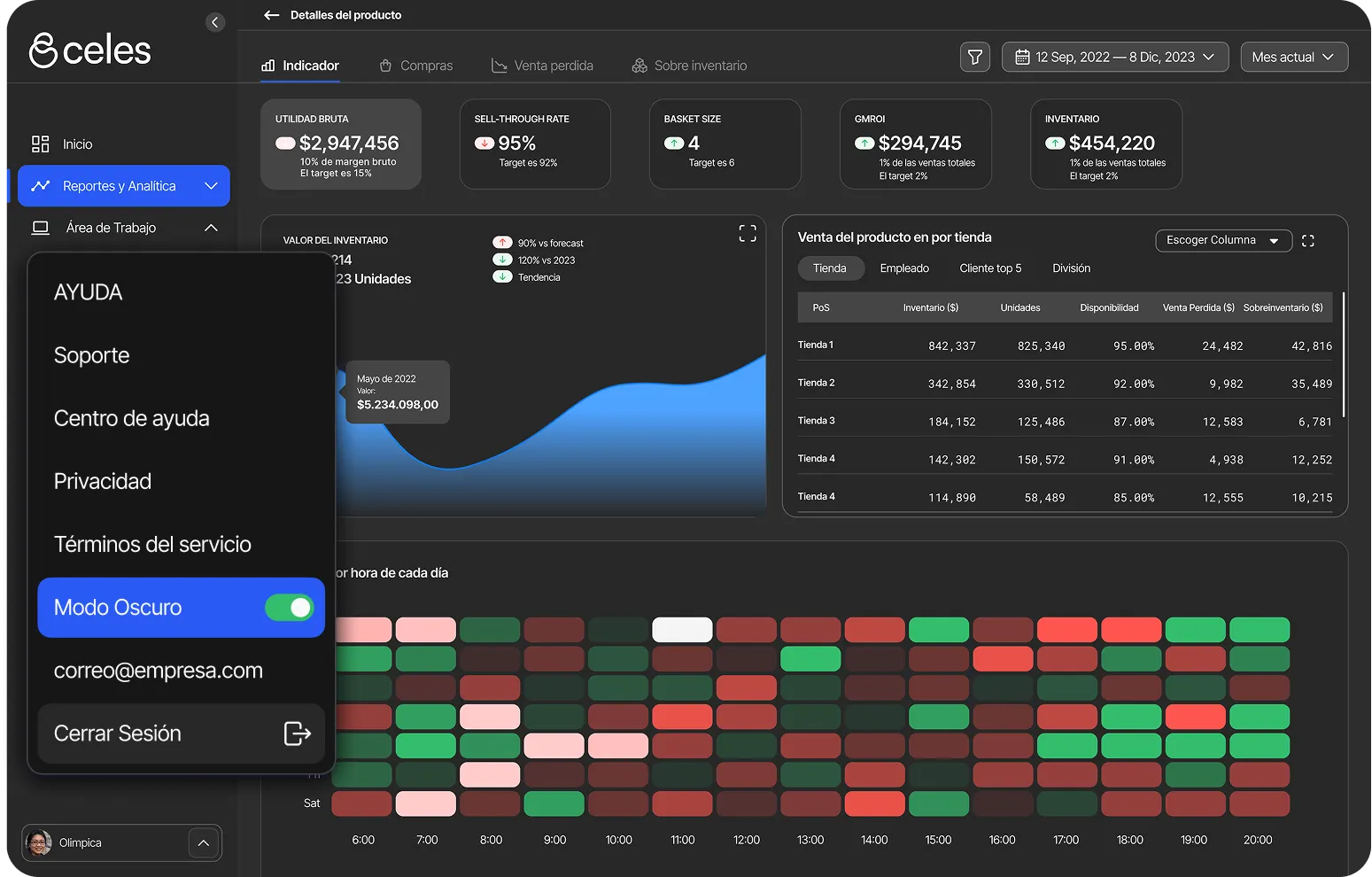Viewport: 1372px width, 877px height.
Task: Collapse the sidebar with the chevron button
Action: coord(215,22)
